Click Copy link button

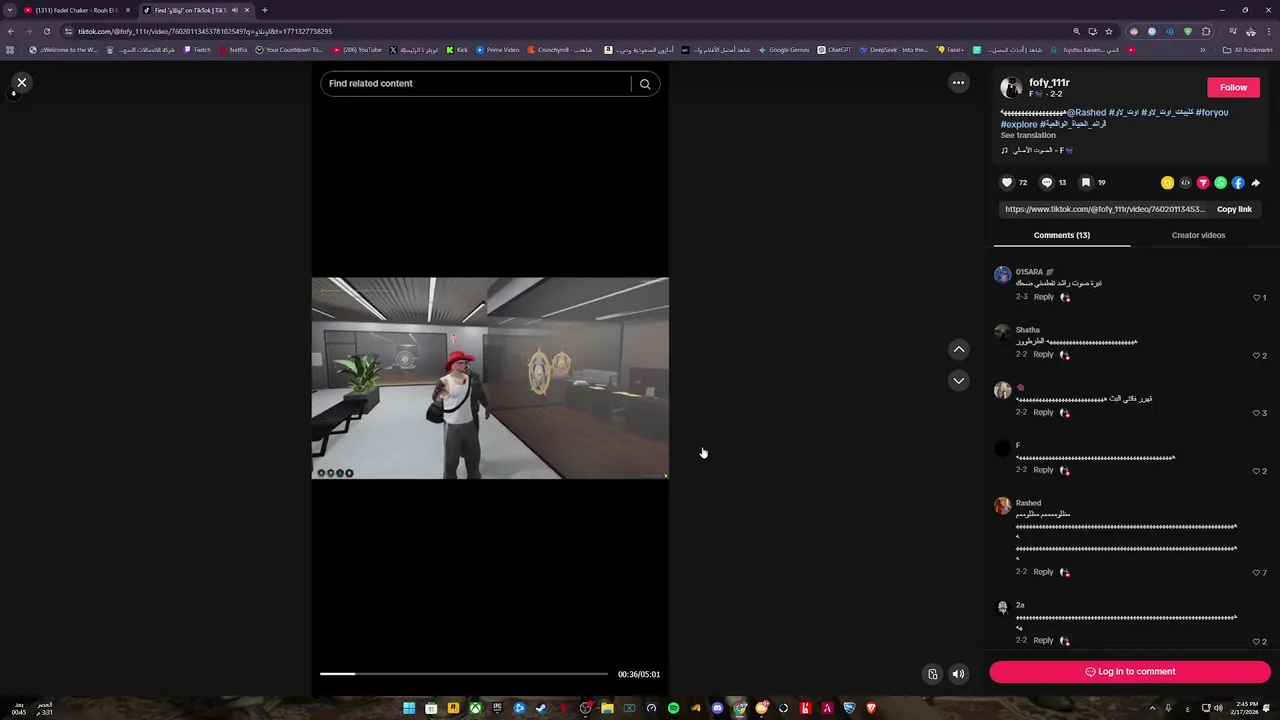tap(1234, 209)
